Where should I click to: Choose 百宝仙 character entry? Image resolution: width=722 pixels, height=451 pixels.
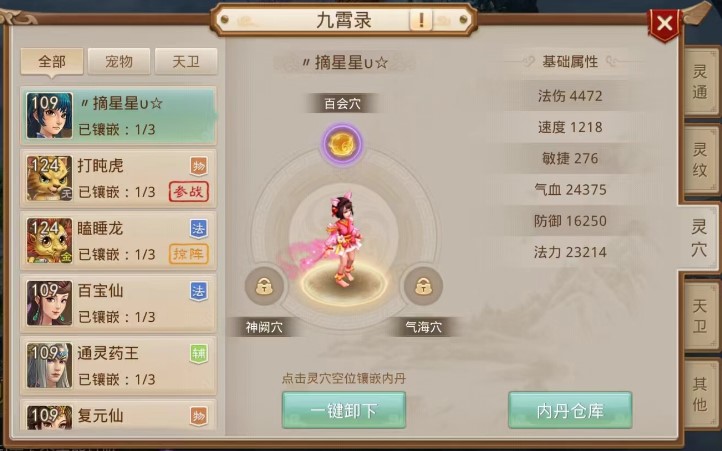coord(118,303)
